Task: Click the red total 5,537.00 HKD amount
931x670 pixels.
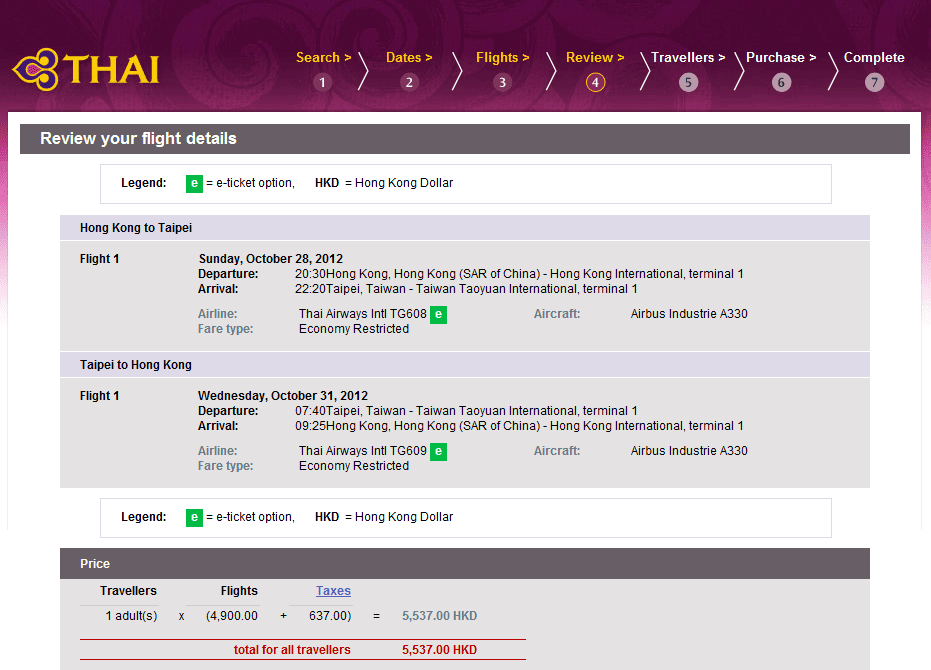Action: [439, 650]
